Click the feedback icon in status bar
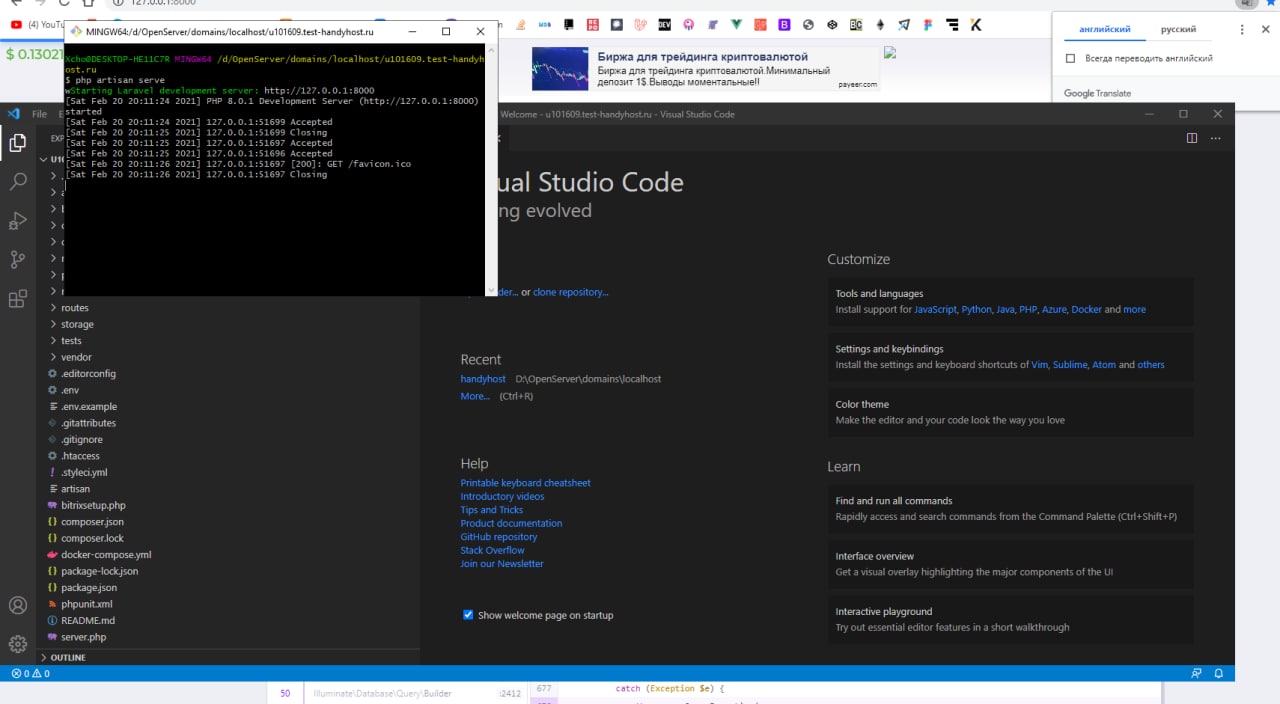Screen dimensions: 1280x704 (x=1196, y=673)
